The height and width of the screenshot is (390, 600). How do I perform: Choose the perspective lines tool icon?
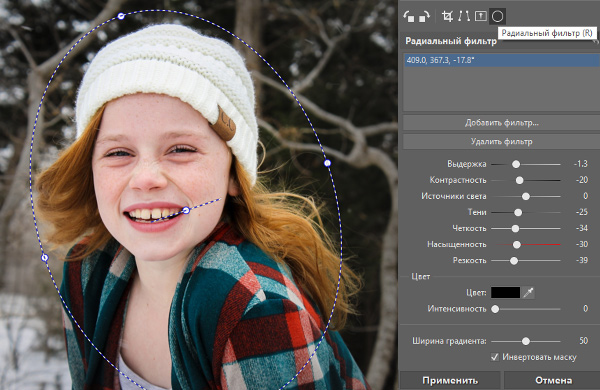pos(464,16)
